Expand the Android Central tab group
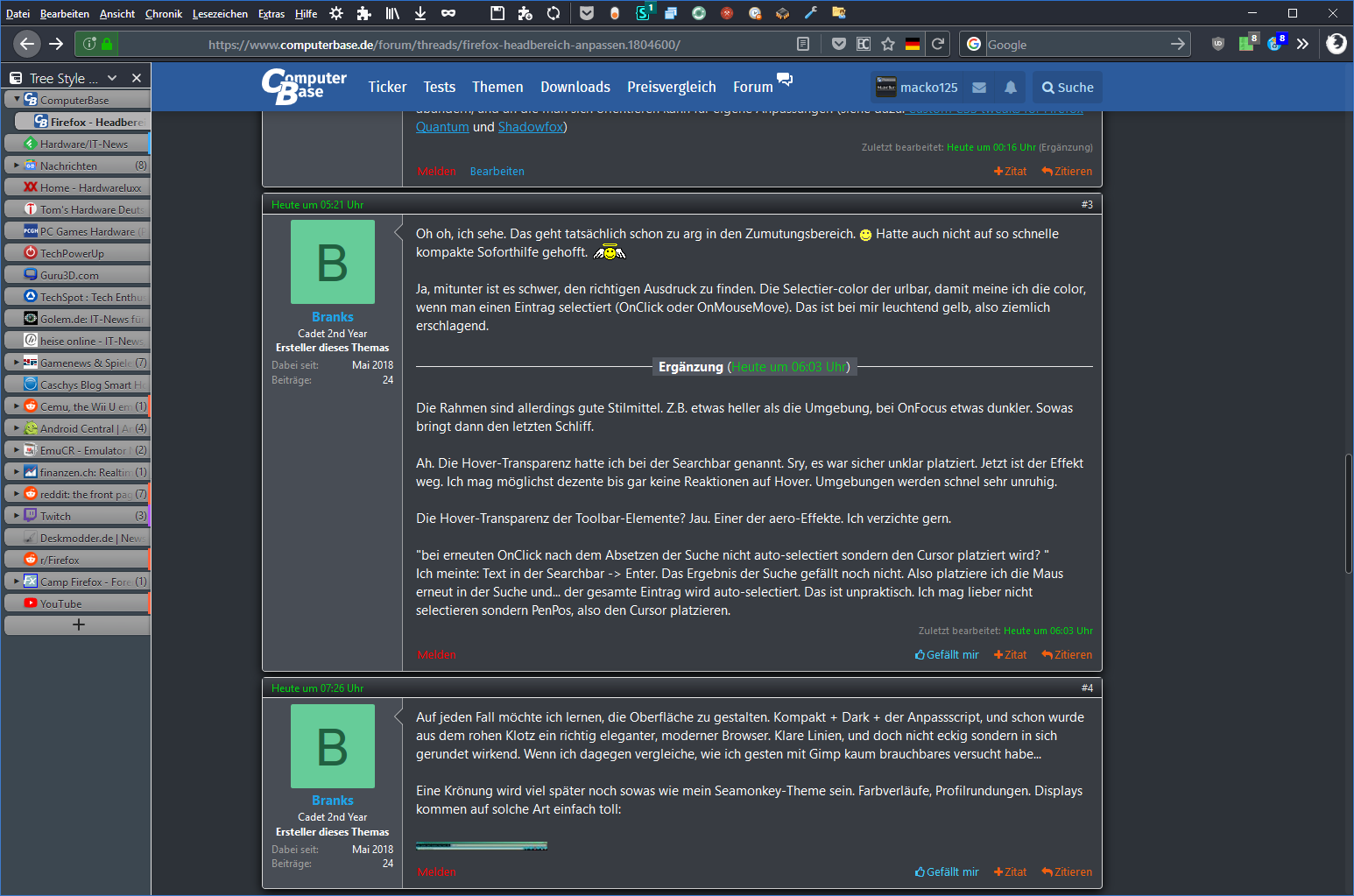1354x896 pixels. (17, 427)
